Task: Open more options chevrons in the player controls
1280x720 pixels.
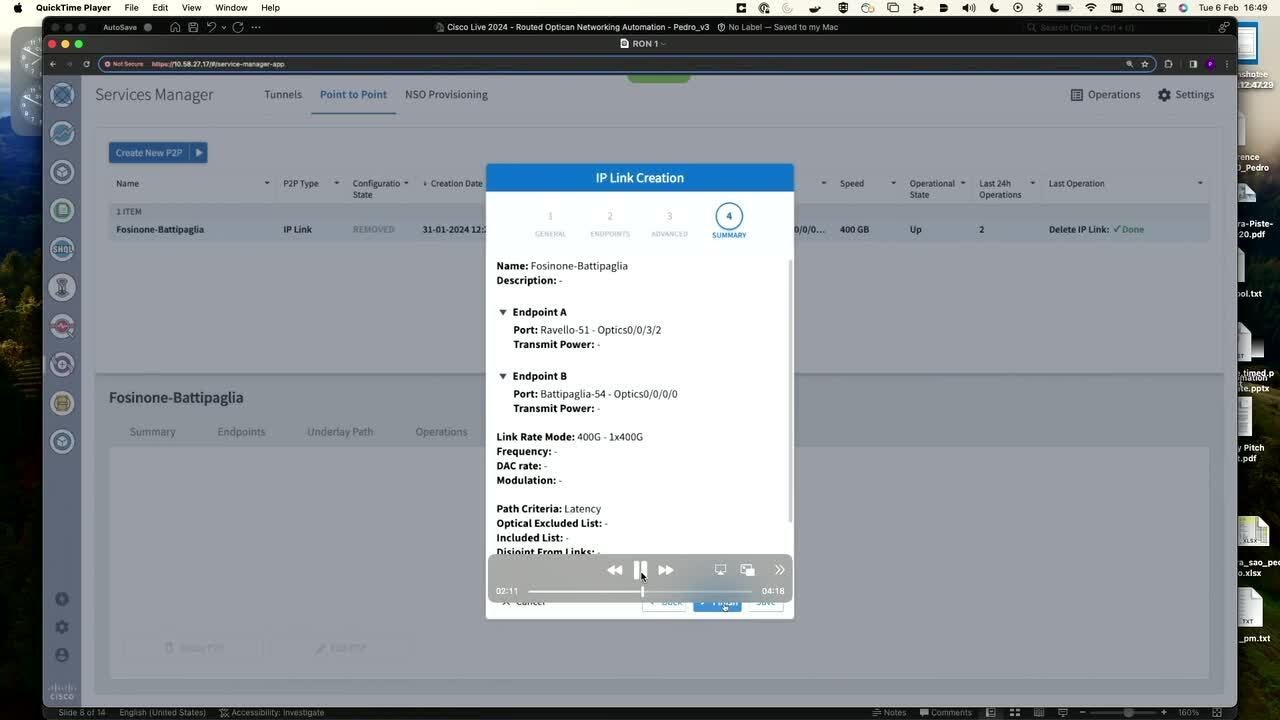Action: 780,570
